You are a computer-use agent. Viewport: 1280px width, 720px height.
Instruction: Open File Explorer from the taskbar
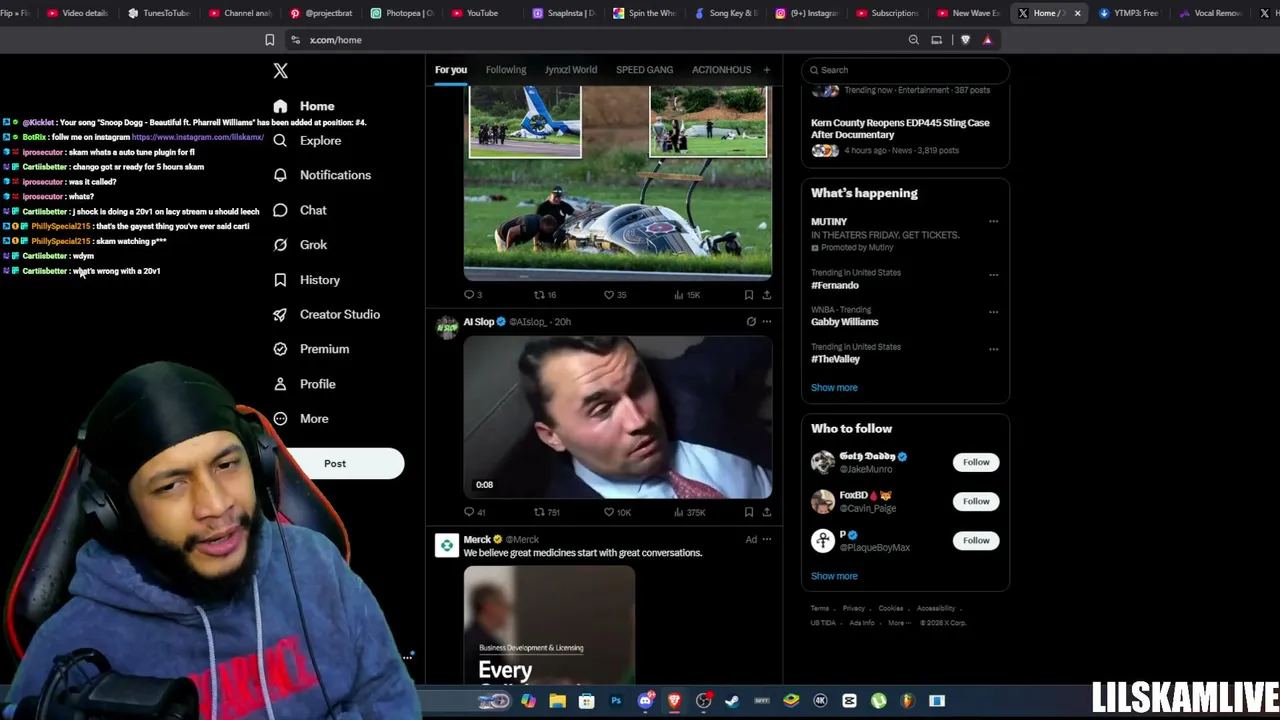(x=557, y=701)
